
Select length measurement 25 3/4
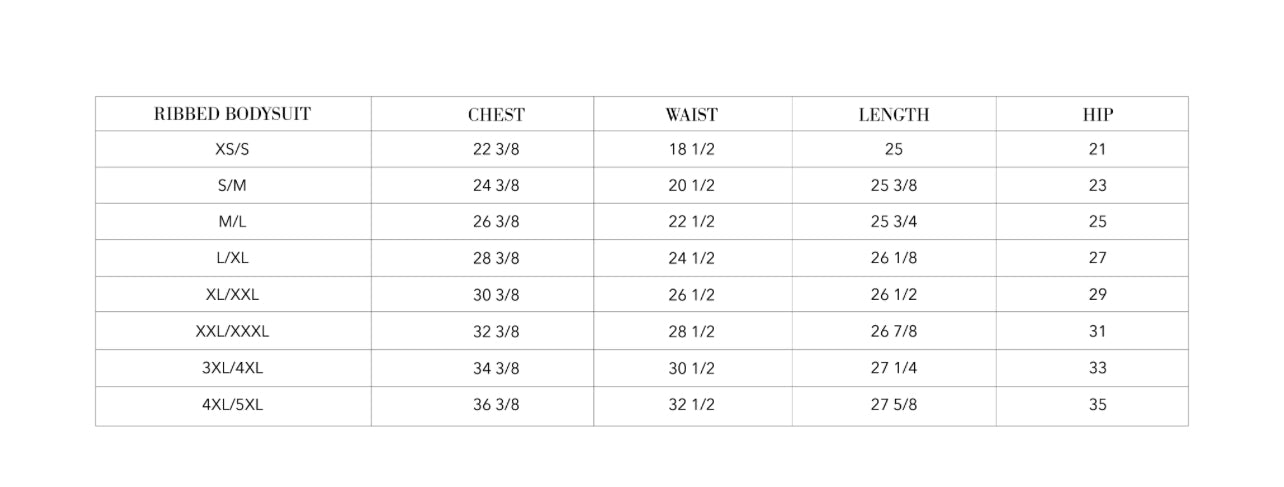point(893,221)
